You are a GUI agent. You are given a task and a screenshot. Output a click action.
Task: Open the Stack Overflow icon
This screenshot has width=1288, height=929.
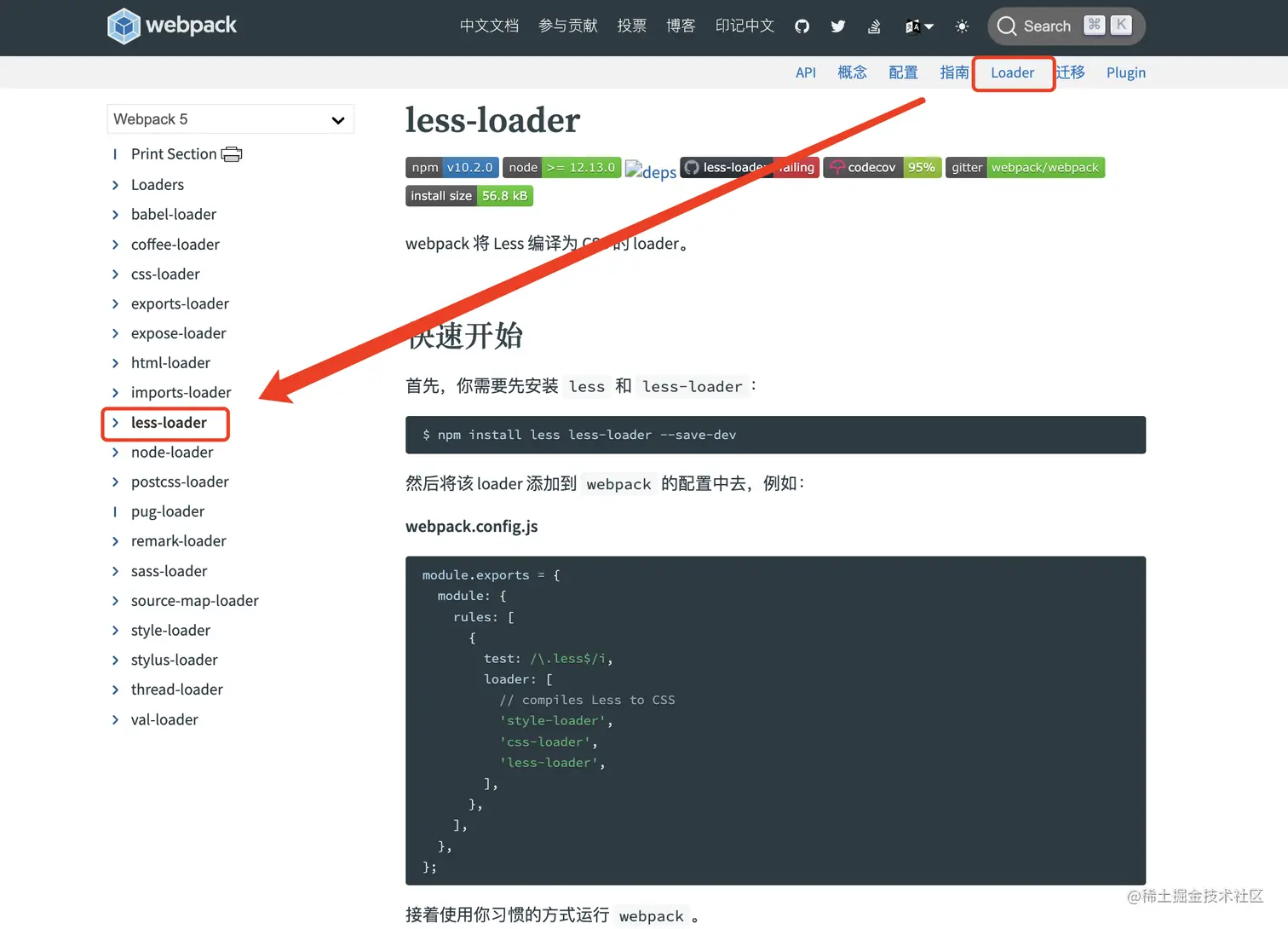click(x=874, y=26)
